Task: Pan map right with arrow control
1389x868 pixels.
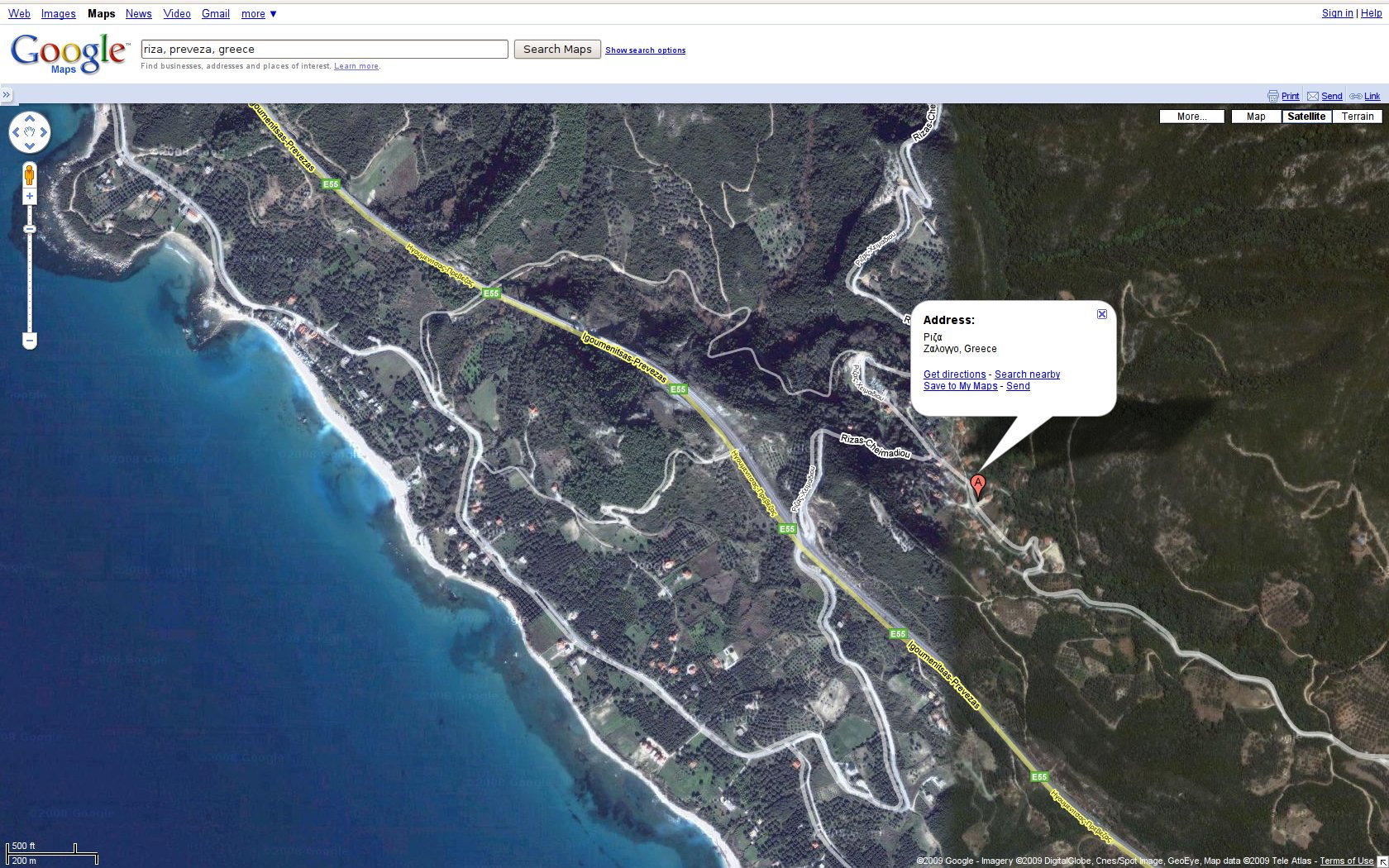Action: point(44,132)
